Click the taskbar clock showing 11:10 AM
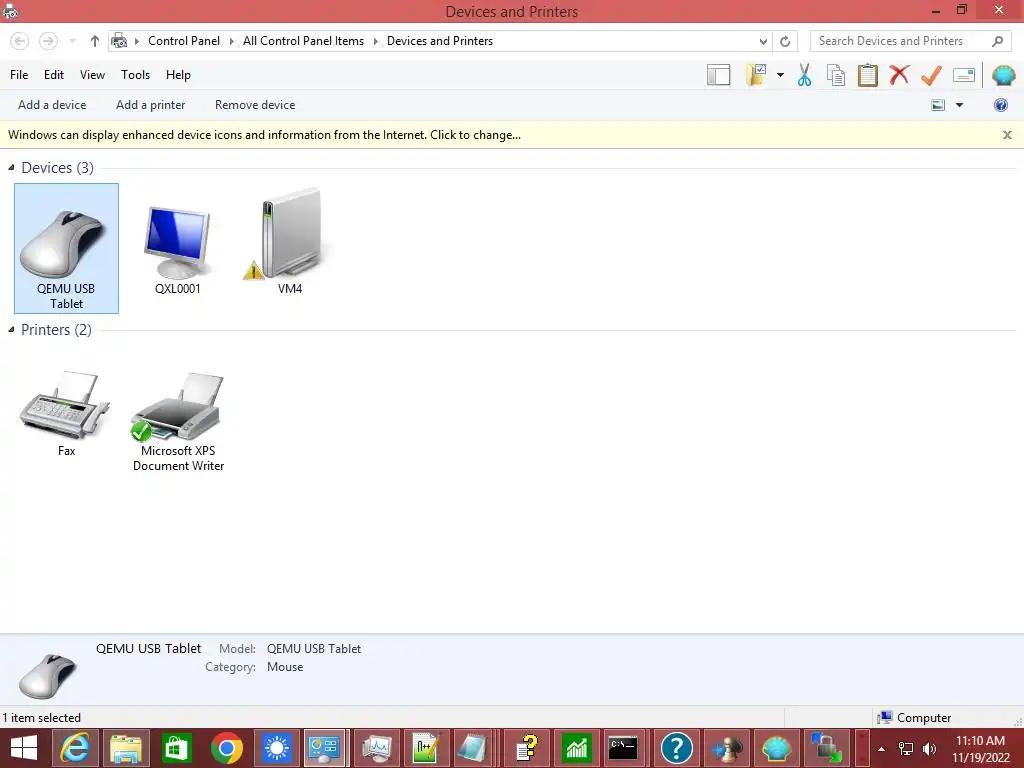Image resolution: width=1024 pixels, height=768 pixels. [x=980, y=748]
